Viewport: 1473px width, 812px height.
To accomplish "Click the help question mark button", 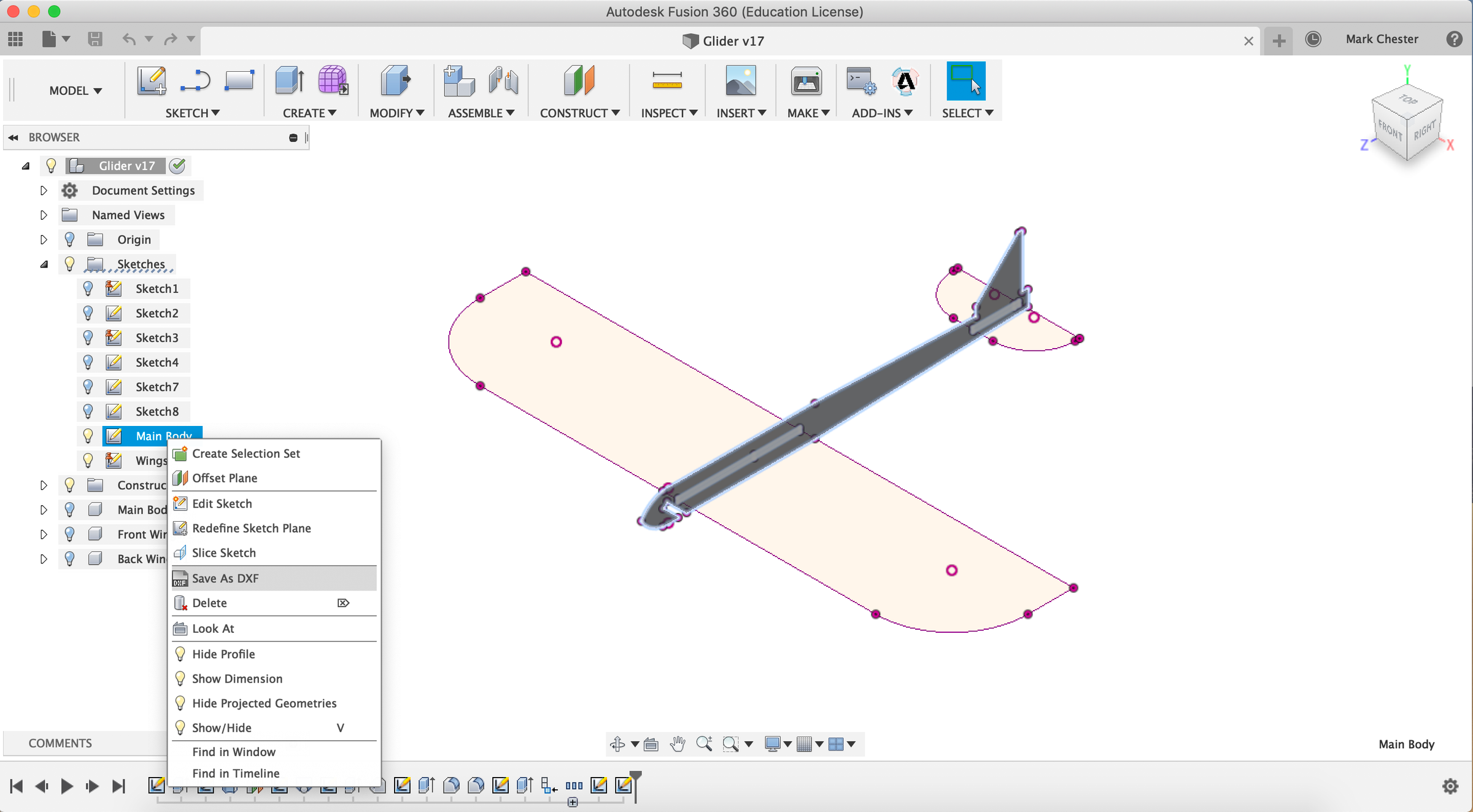I will pos(1455,39).
